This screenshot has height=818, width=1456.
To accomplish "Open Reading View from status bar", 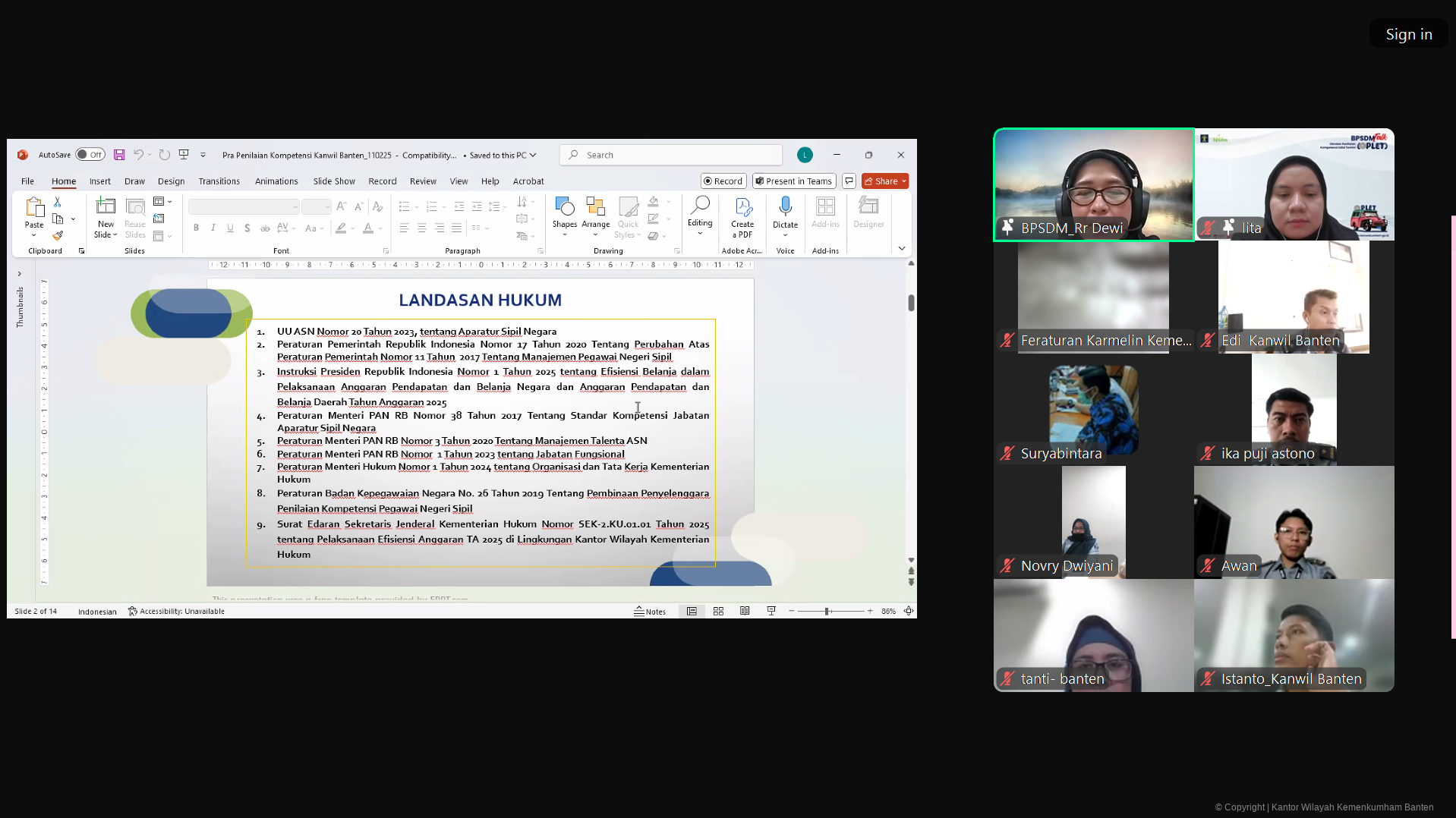I will (x=745, y=612).
